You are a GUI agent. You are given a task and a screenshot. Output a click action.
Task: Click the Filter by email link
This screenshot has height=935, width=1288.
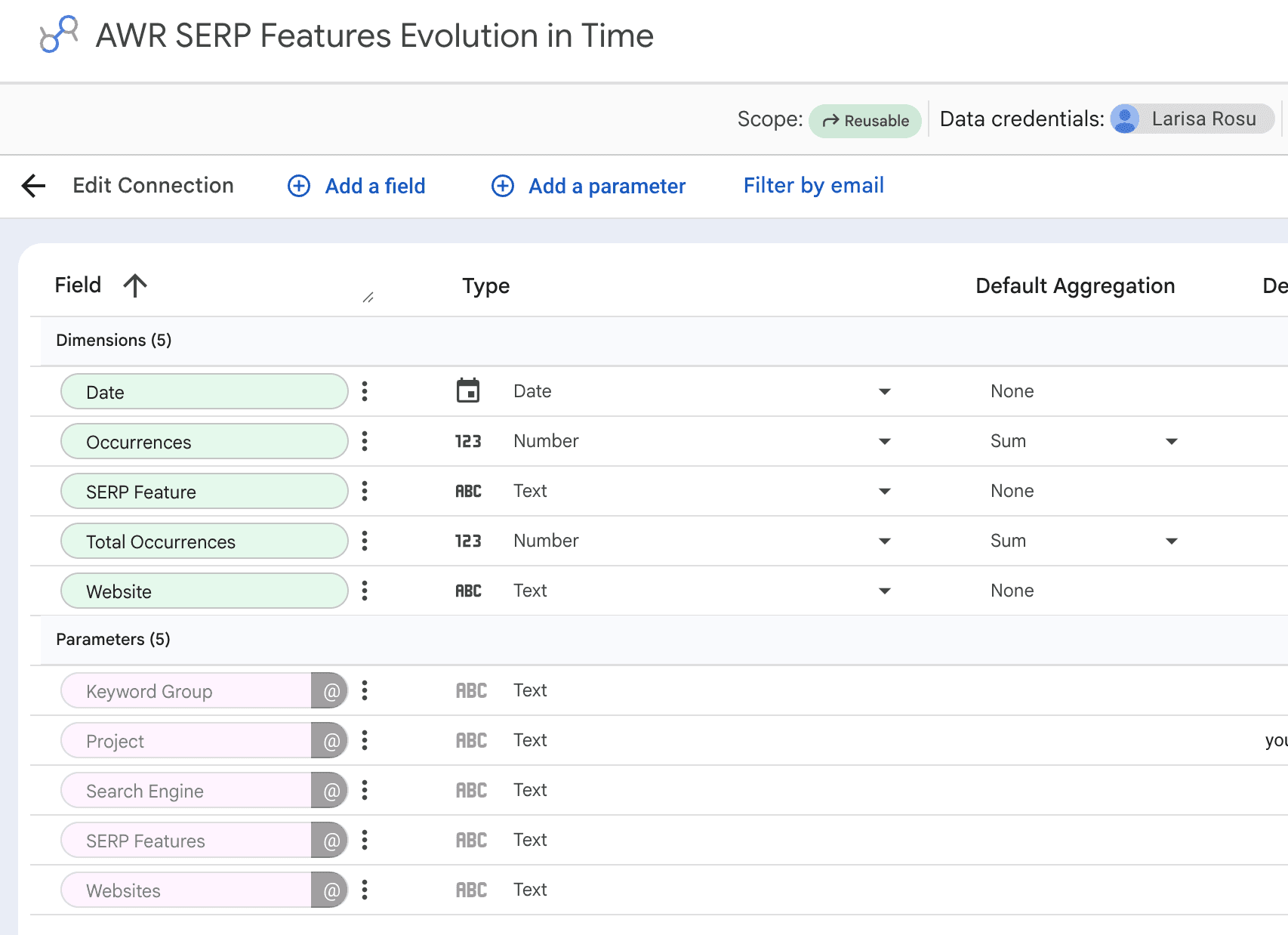[x=814, y=186]
